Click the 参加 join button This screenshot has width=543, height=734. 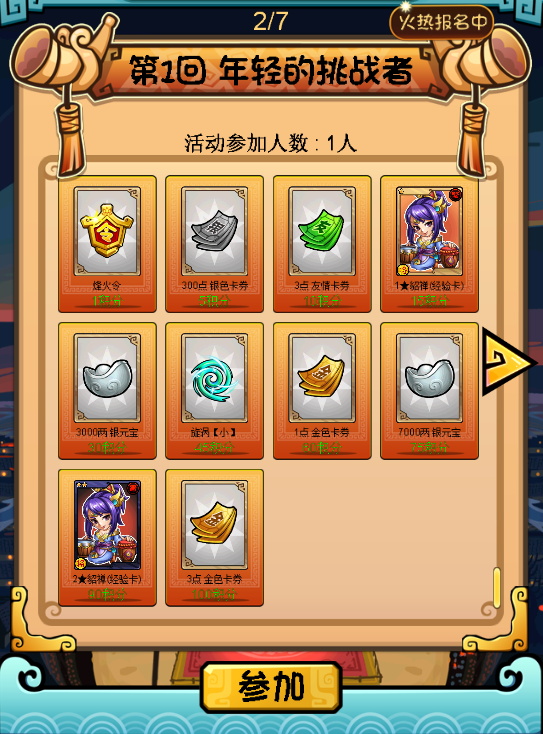click(272, 687)
